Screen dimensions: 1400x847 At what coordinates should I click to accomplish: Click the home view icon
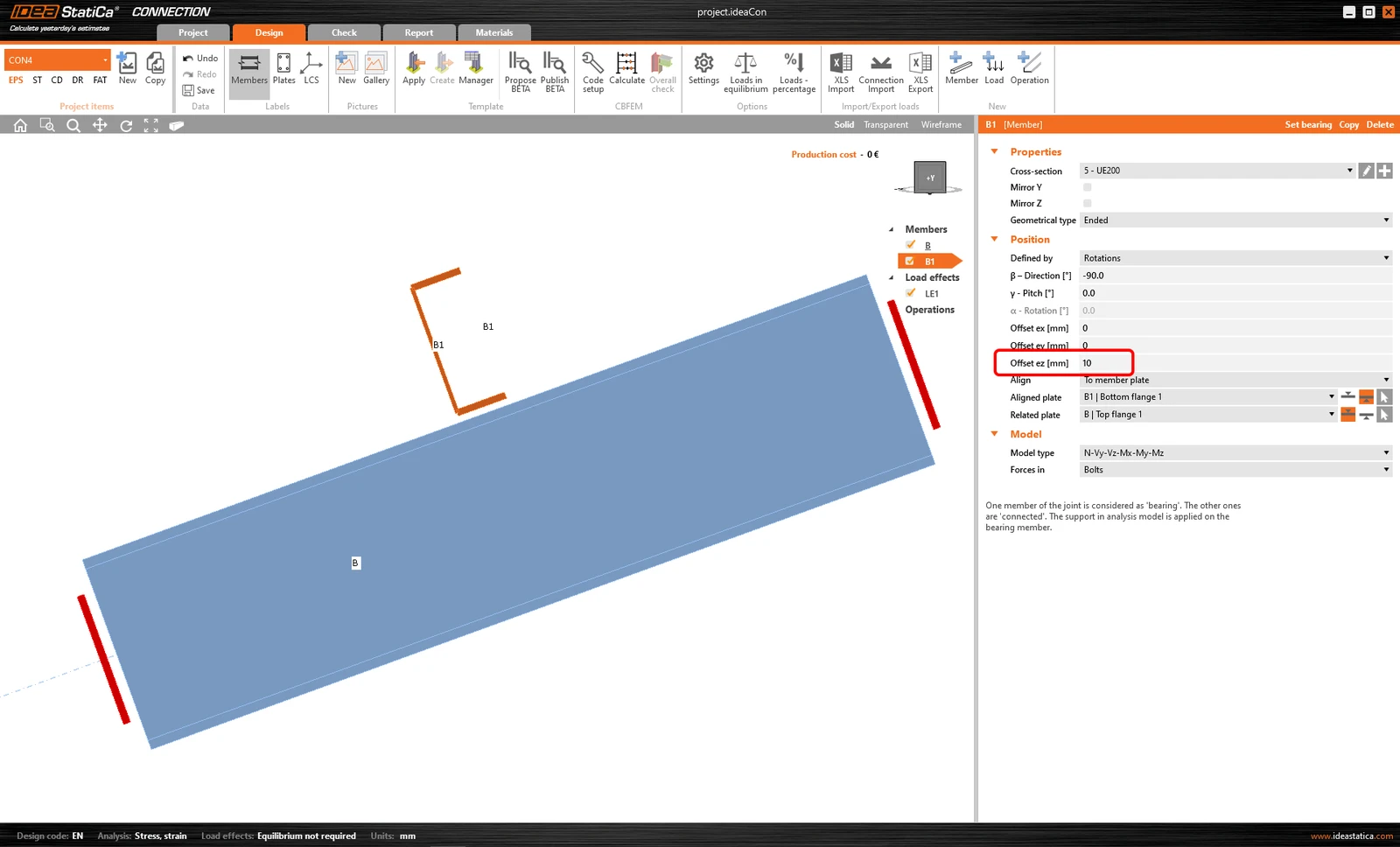20,125
